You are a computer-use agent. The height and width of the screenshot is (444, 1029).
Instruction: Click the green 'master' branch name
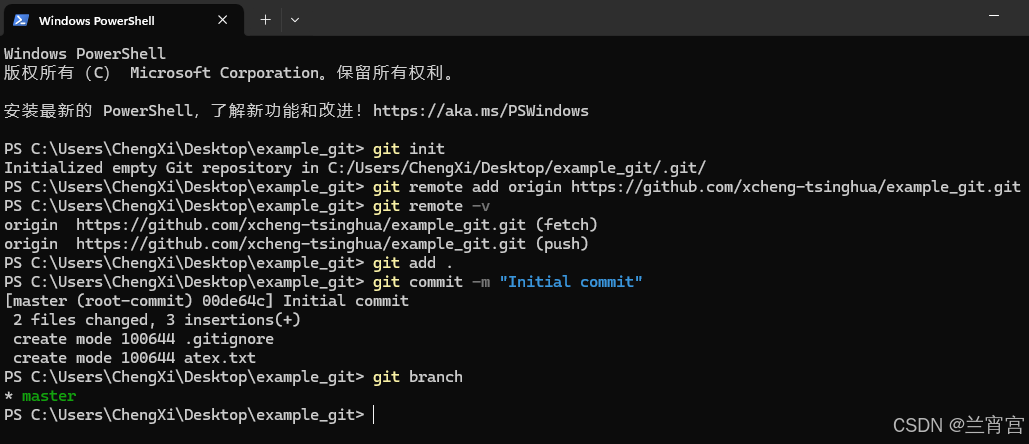click(x=49, y=396)
